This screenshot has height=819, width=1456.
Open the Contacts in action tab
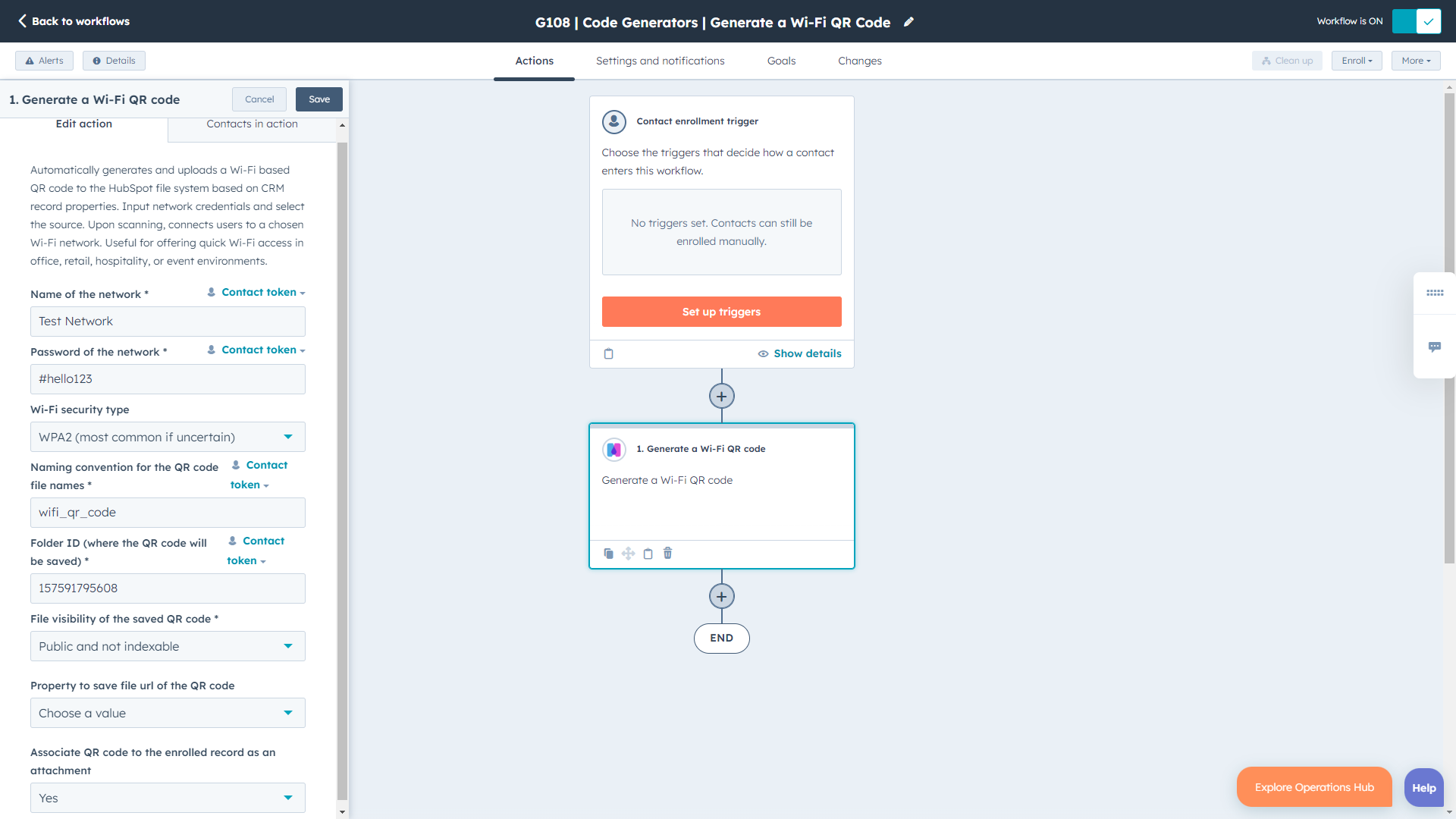point(252,124)
